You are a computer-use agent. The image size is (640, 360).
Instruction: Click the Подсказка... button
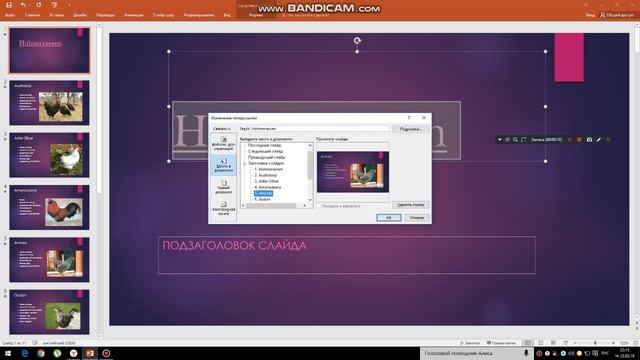[410, 129]
